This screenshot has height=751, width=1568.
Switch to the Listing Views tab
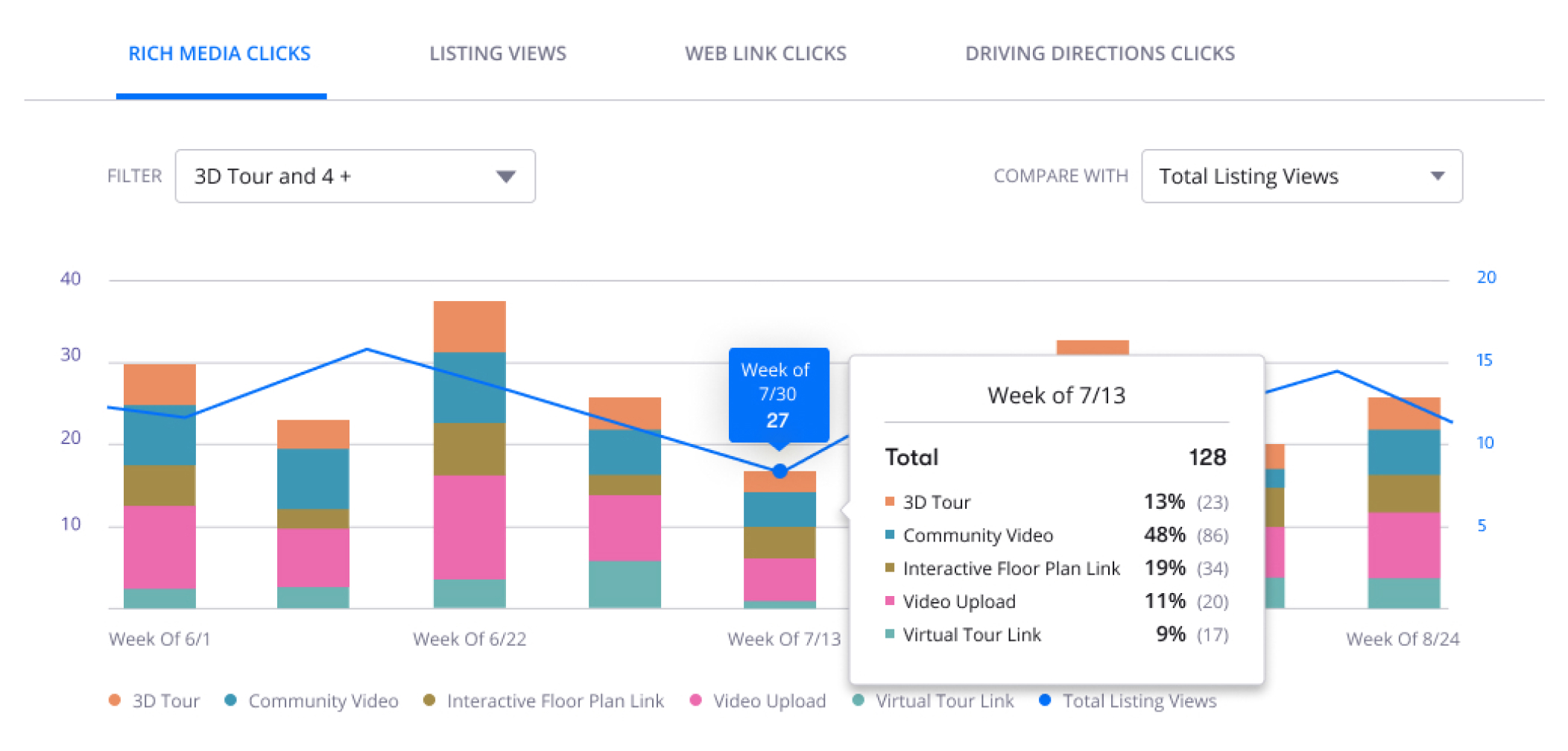tap(497, 54)
